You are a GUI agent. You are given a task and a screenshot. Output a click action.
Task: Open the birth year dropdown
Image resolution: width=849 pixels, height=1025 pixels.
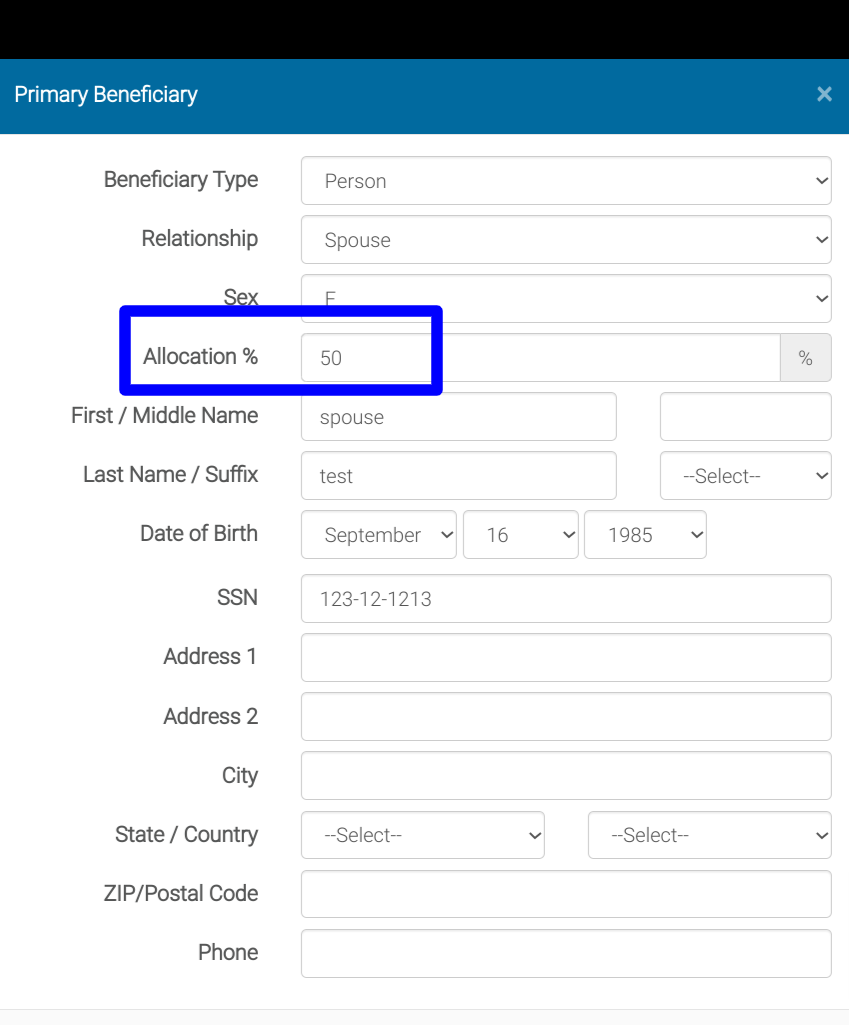point(644,535)
